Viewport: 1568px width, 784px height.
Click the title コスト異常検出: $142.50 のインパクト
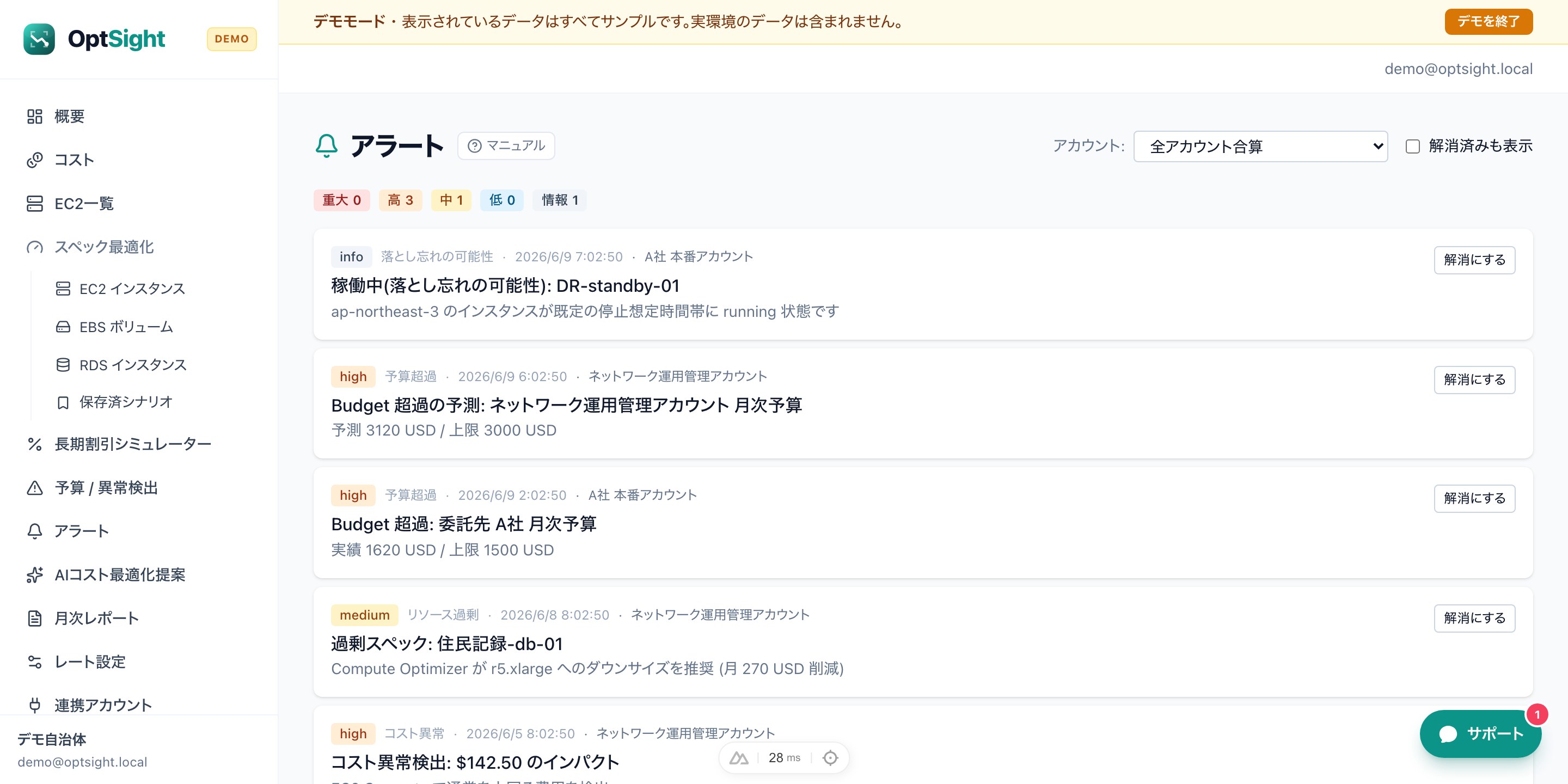point(475,763)
